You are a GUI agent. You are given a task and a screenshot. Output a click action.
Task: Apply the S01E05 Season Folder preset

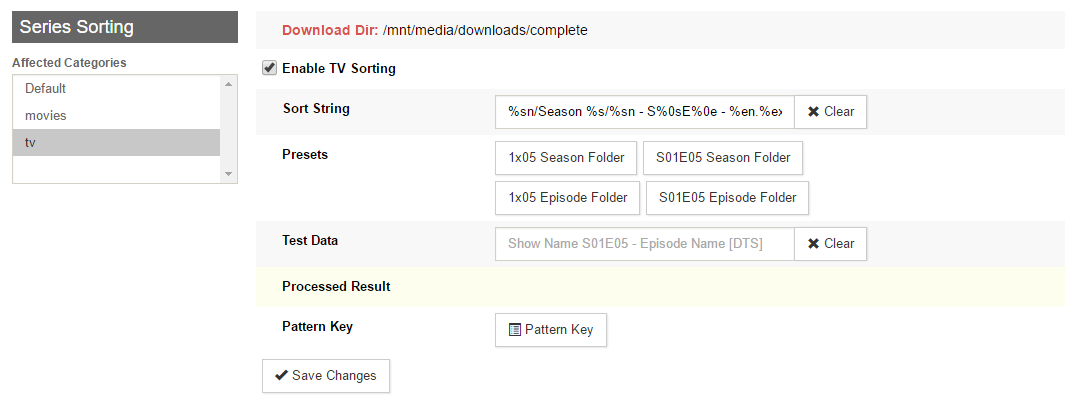pos(723,158)
